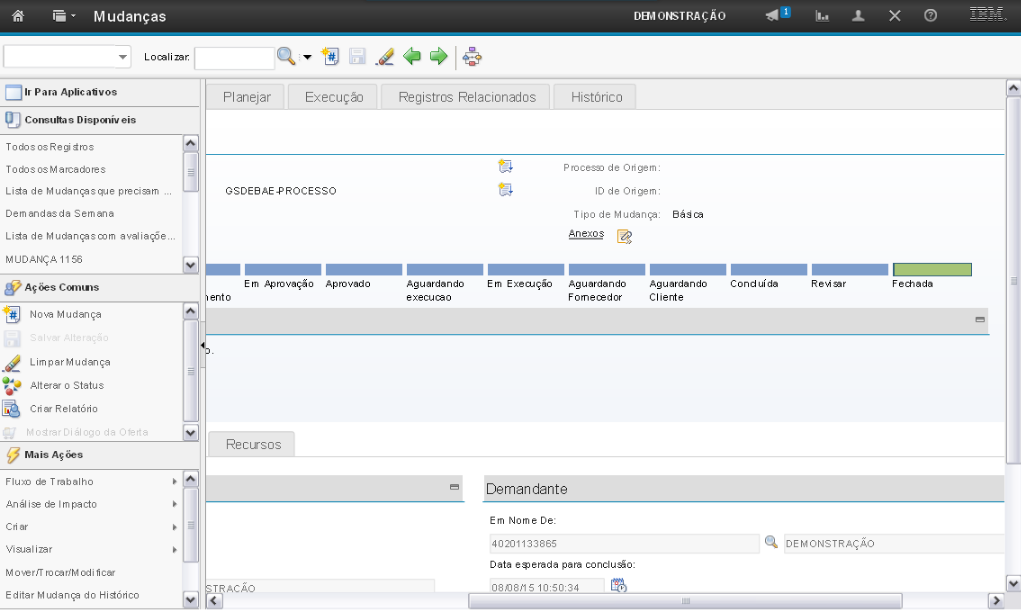
Task: Click the Home icon in the header
Action: tap(18, 17)
